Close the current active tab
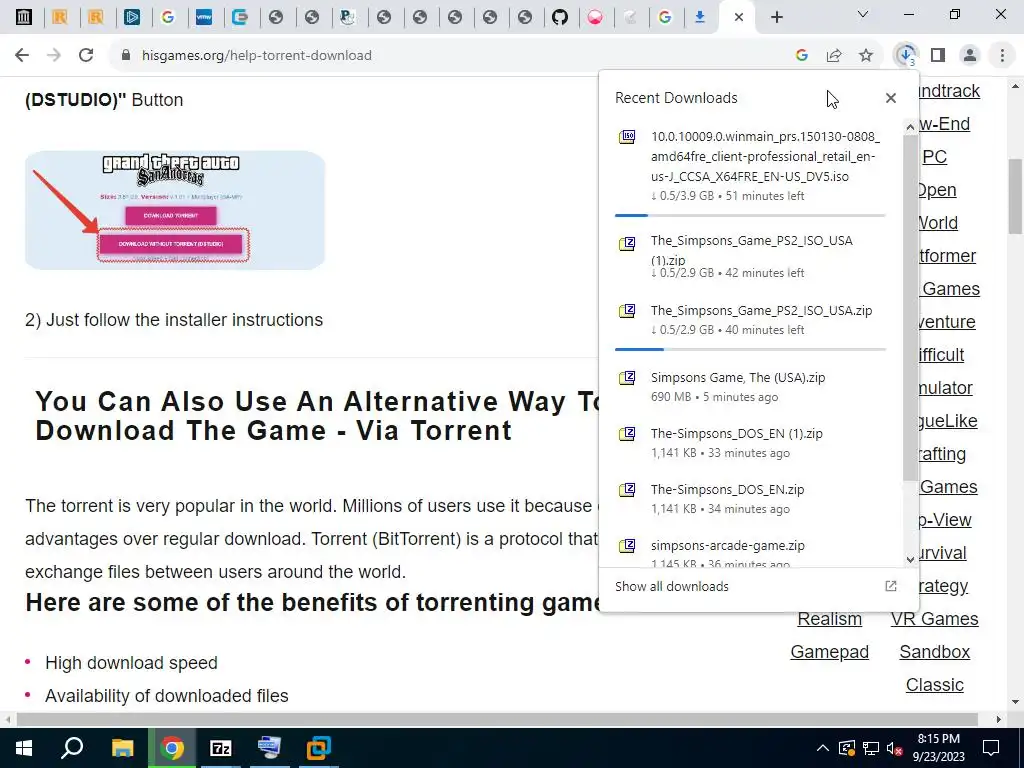This screenshot has height=768, width=1024. [x=739, y=18]
